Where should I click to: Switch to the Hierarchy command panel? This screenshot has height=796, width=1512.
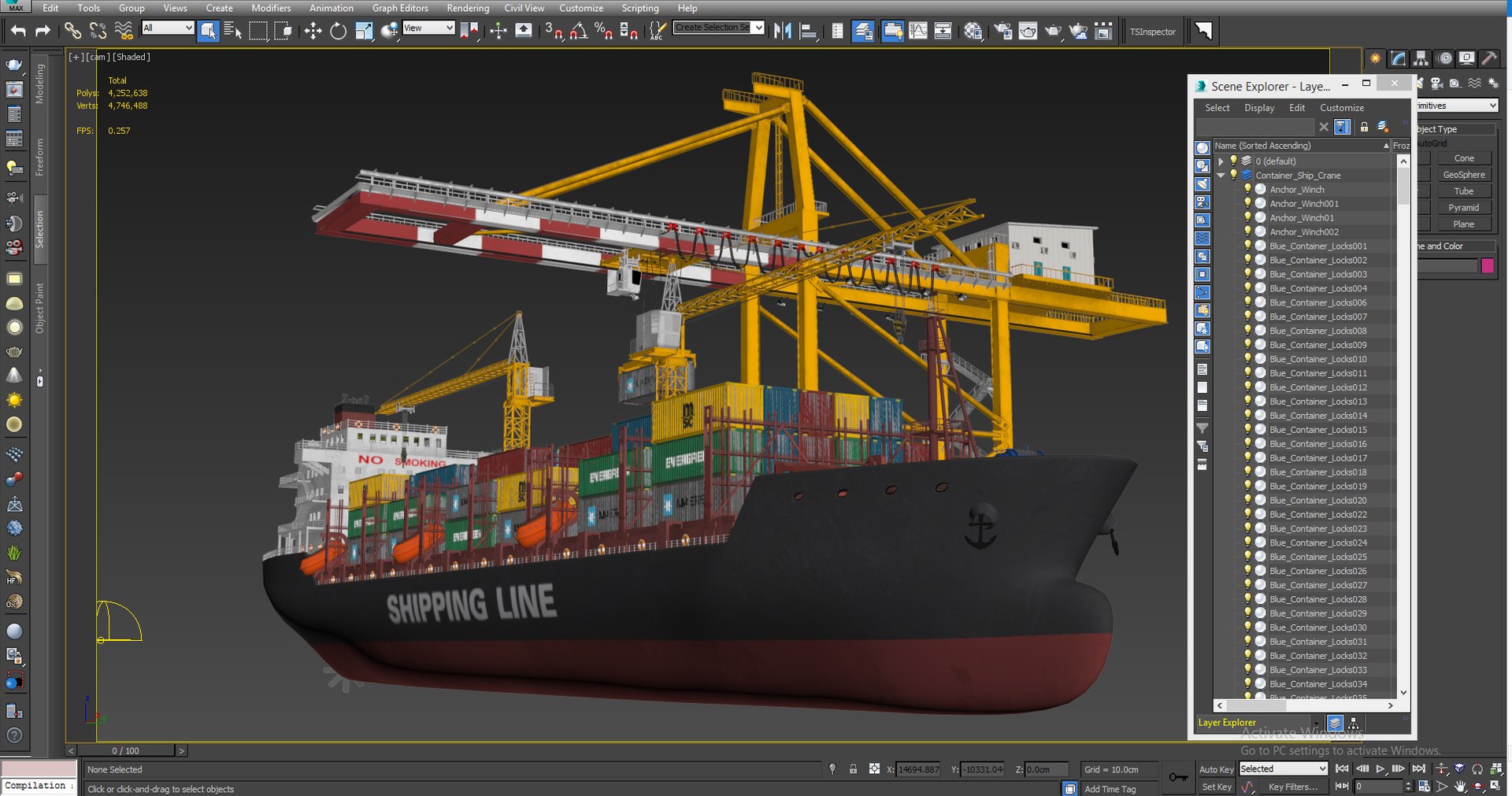(1421, 58)
